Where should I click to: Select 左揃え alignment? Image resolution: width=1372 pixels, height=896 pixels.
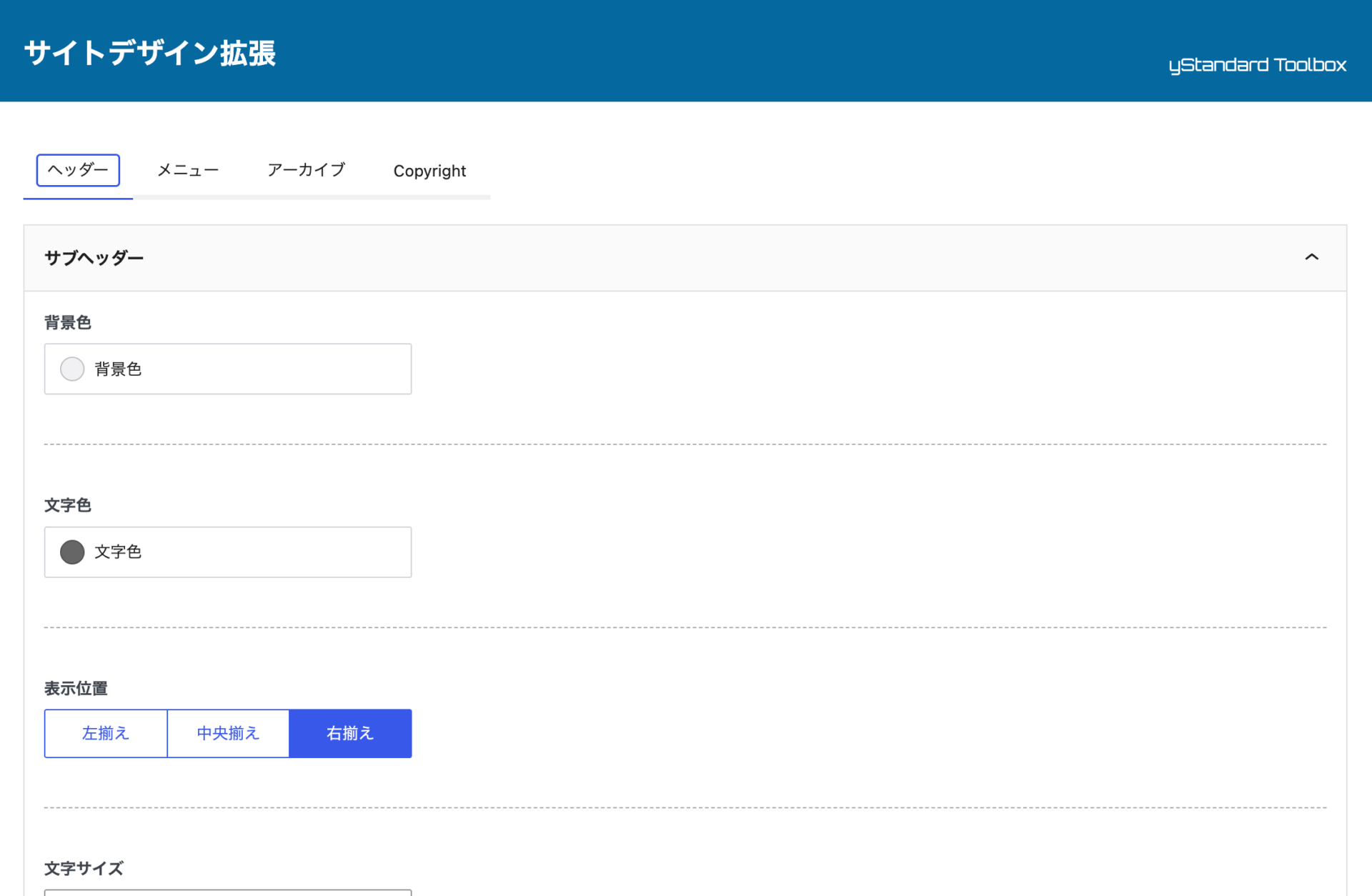click(x=106, y=733)
